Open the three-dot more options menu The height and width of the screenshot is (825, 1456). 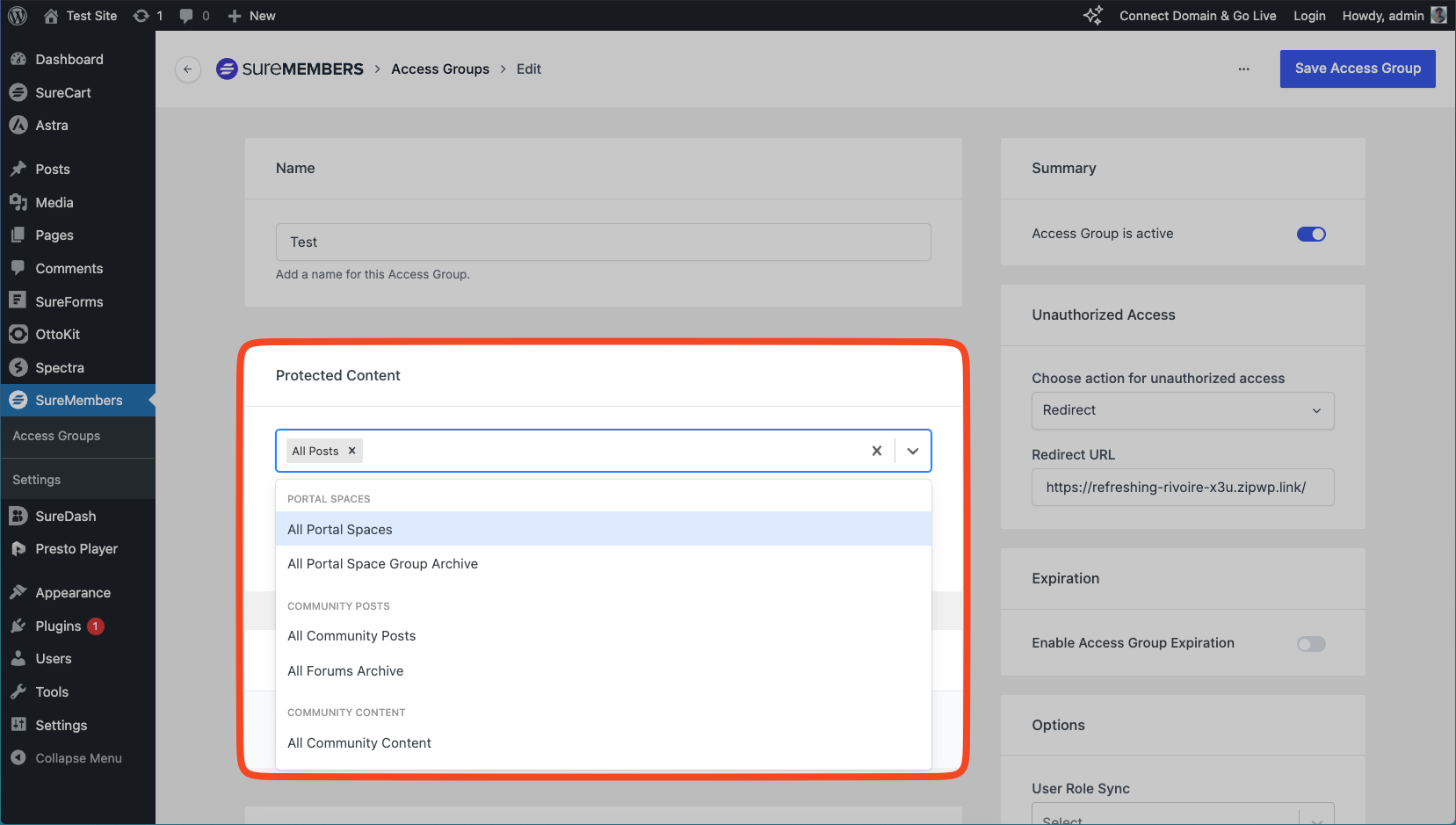[x=1243, y=69]
